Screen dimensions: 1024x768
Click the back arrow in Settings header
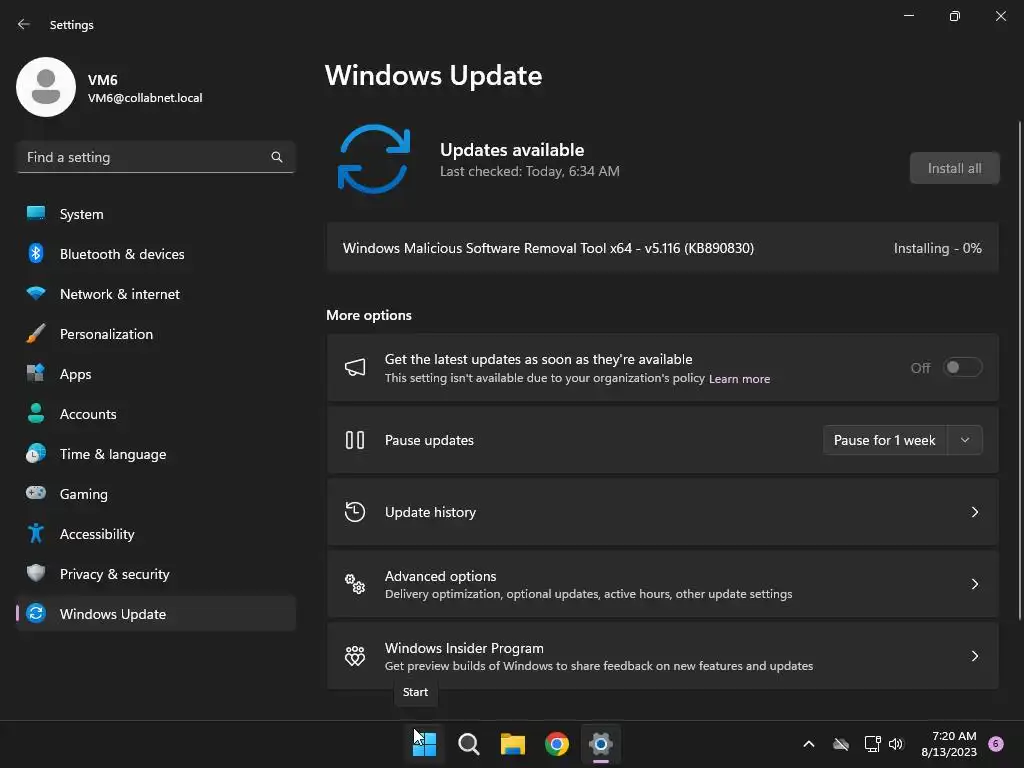pyautogui.click(x=24, y=24)
